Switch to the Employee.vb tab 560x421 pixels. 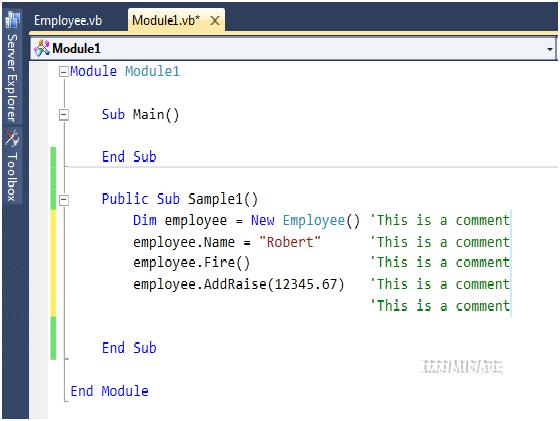(x=68, y=20)
